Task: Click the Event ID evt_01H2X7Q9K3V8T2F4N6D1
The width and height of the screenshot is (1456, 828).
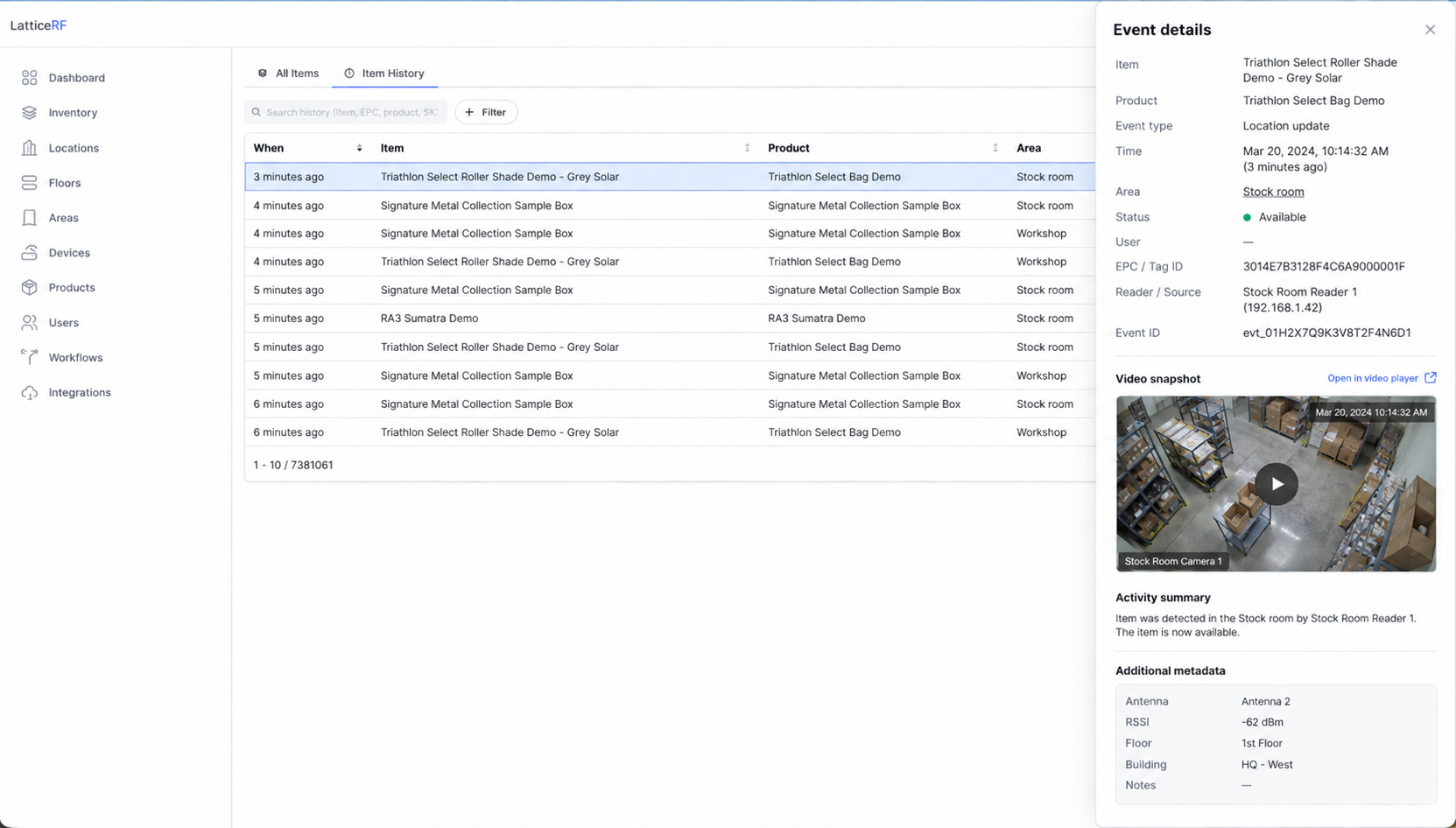Action: [x=1326, y=333]
